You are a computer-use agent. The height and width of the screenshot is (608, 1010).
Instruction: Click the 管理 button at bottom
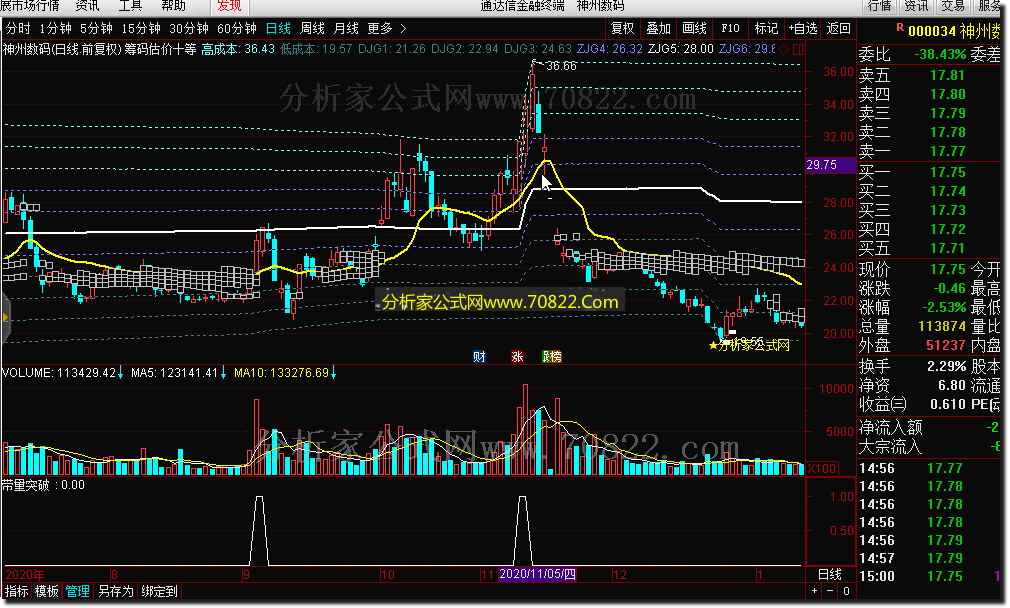click(x=77, y=591)
